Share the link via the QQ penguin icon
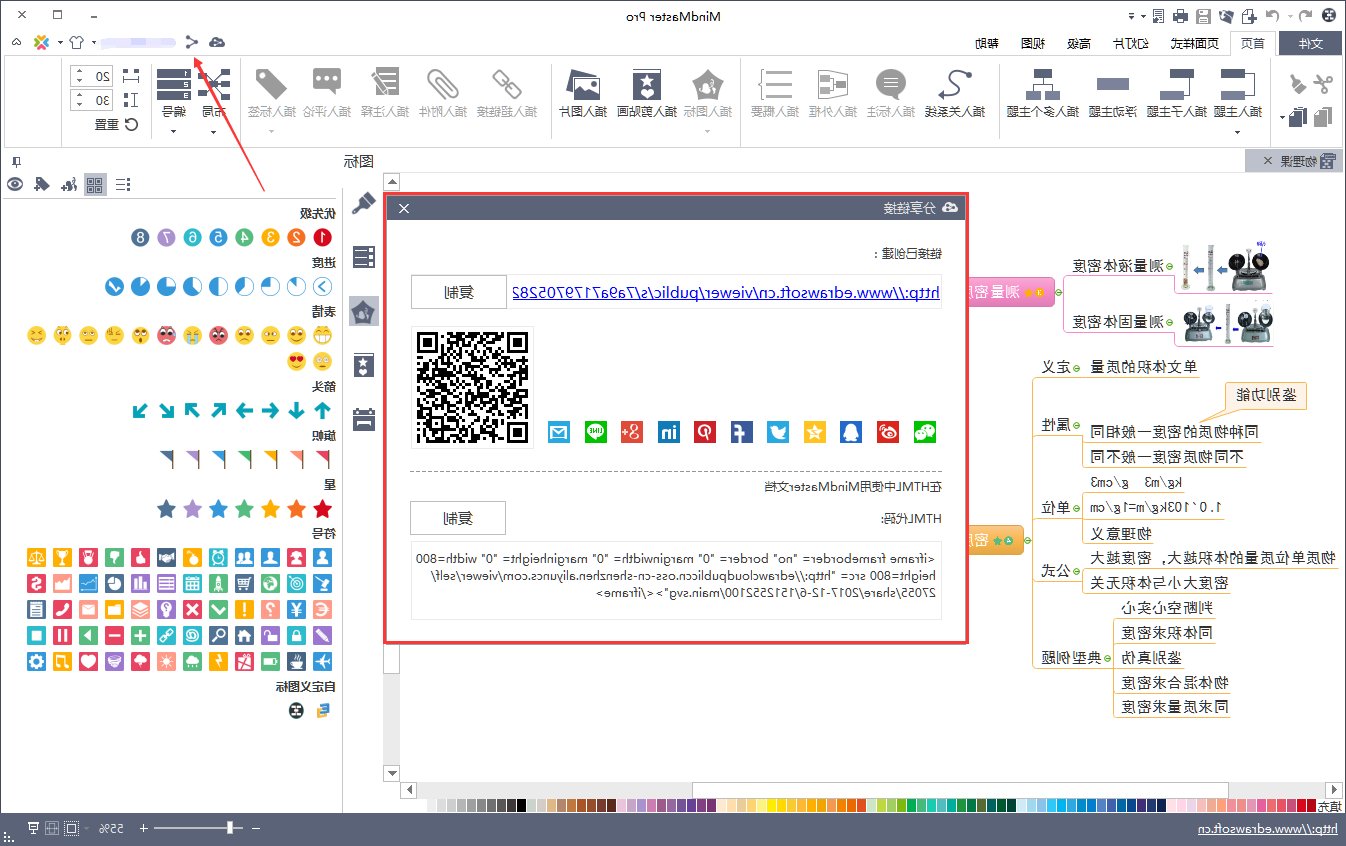1346x846 pixels. pos(852,432)
